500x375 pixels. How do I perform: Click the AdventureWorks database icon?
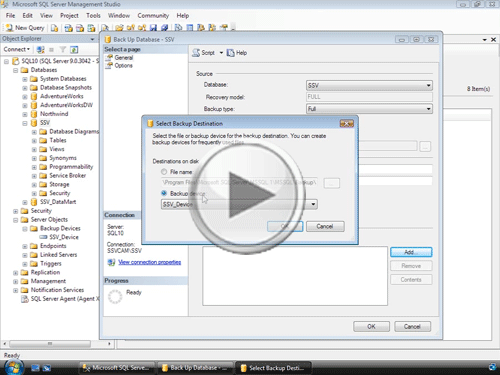pyautogui.click(x=34, y=96)
